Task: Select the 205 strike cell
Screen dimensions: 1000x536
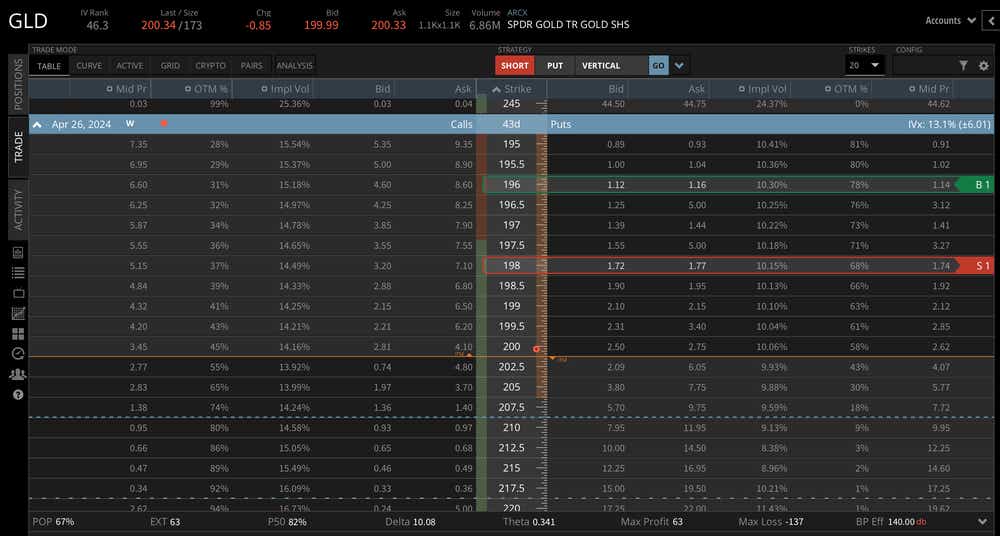Action: (511, 387)
